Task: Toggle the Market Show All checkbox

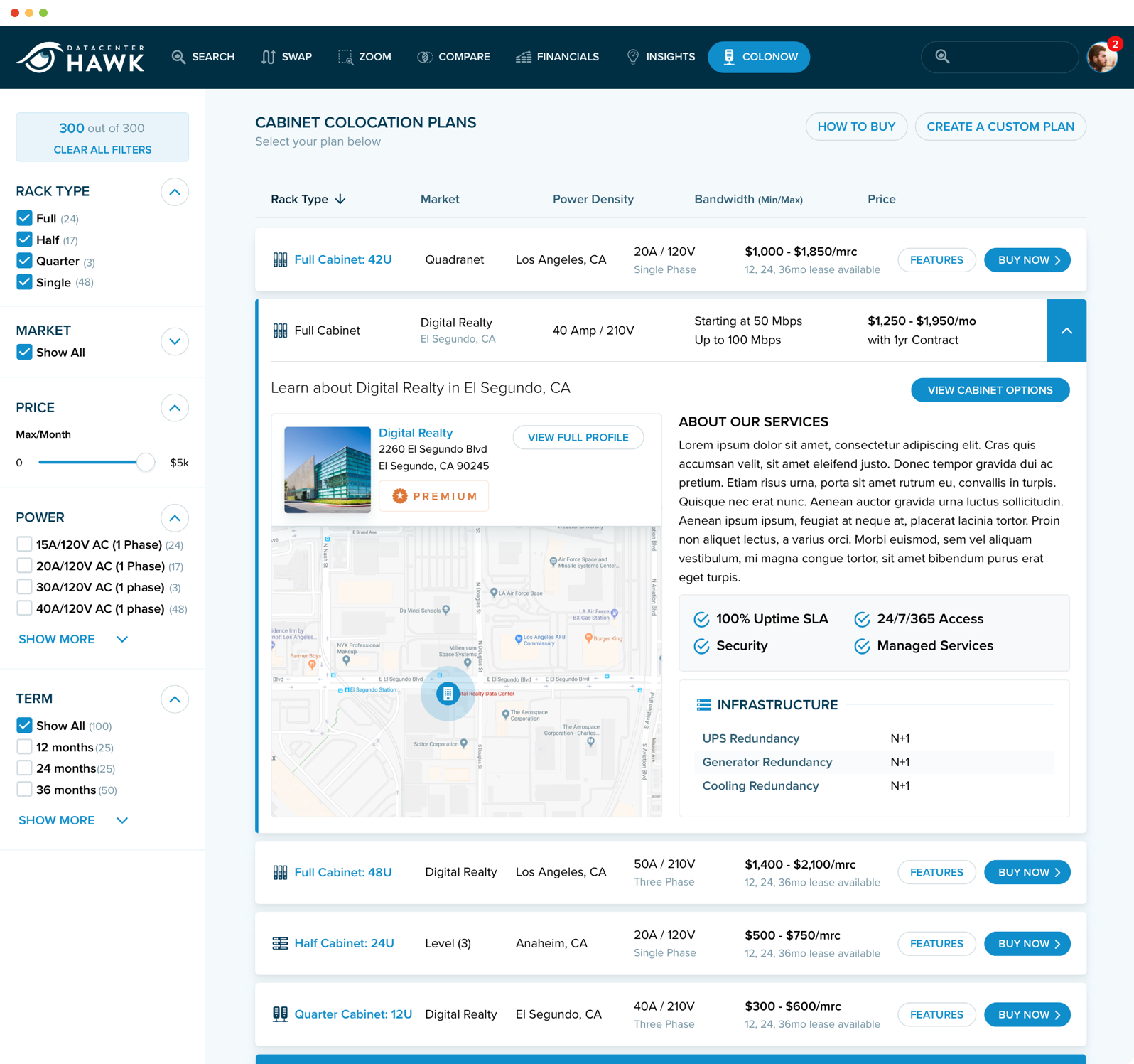Action: click(x=24, y=352)
